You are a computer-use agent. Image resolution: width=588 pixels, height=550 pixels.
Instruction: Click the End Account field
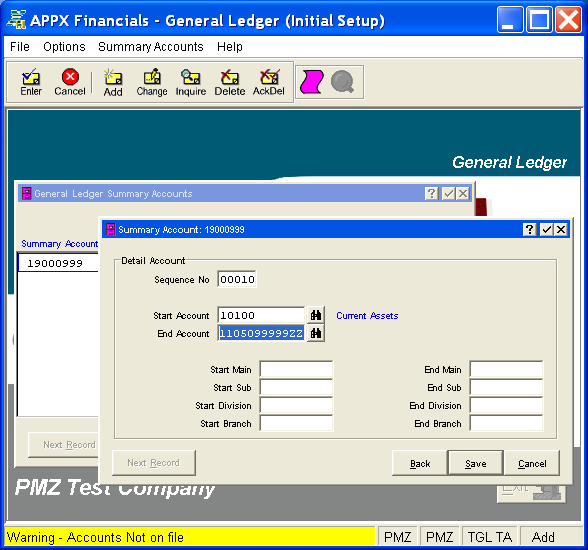tap(261, 333)
